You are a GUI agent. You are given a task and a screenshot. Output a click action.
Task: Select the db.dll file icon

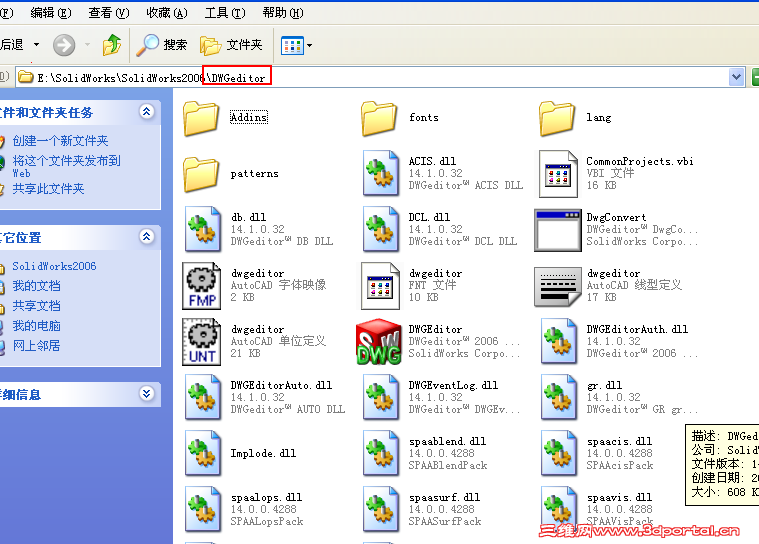click(203, 229)
